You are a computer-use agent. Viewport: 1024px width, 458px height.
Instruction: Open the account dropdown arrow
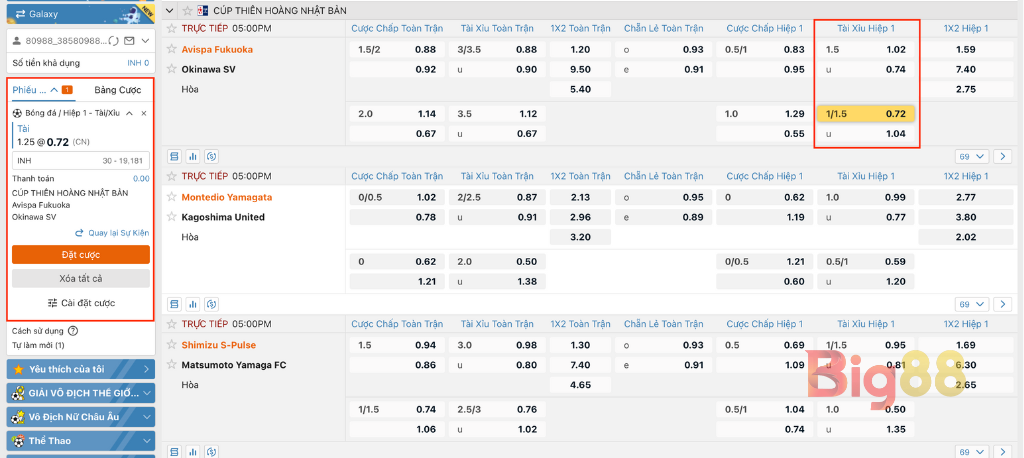coord(146,41)
